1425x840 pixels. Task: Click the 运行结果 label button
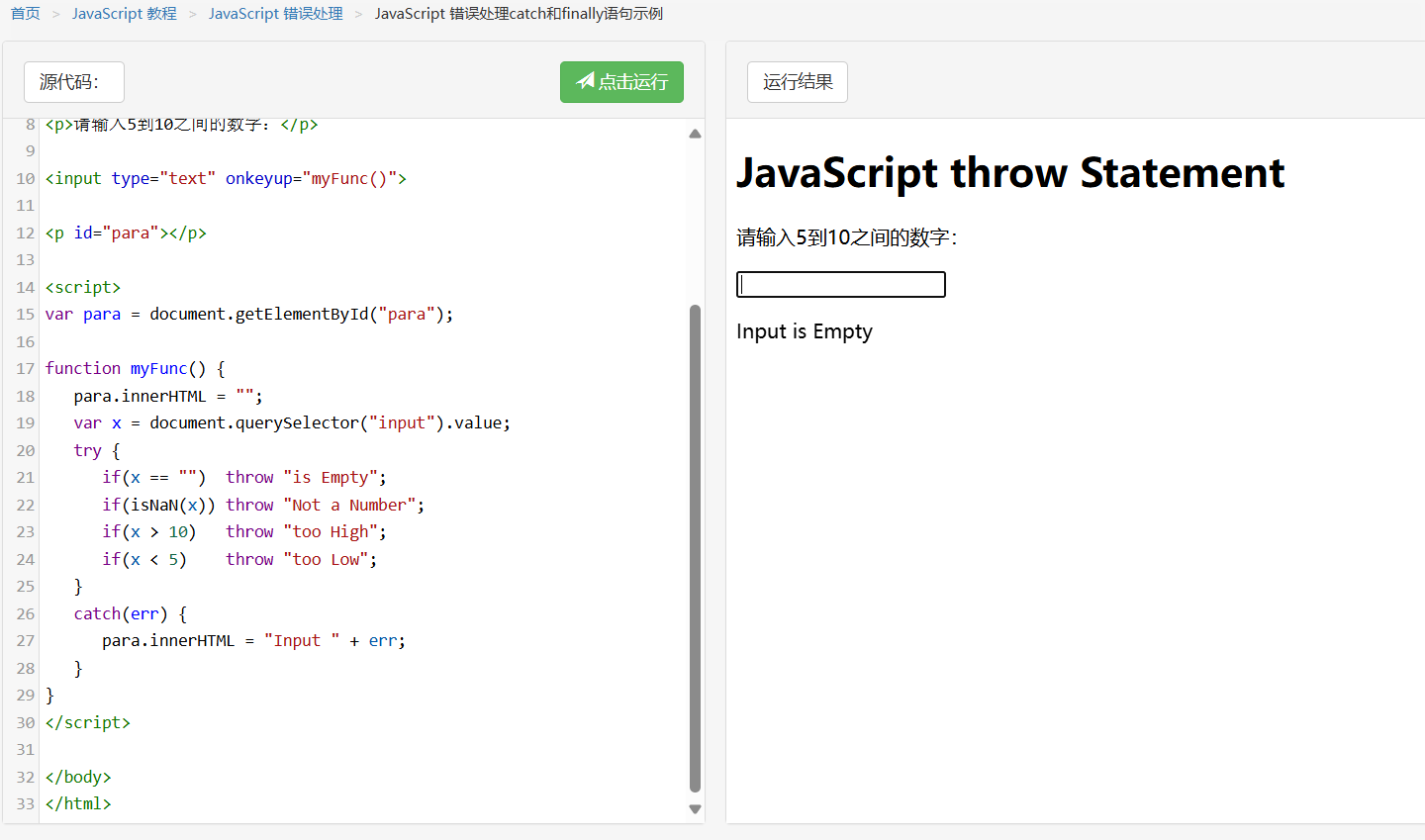click(798, 82)
